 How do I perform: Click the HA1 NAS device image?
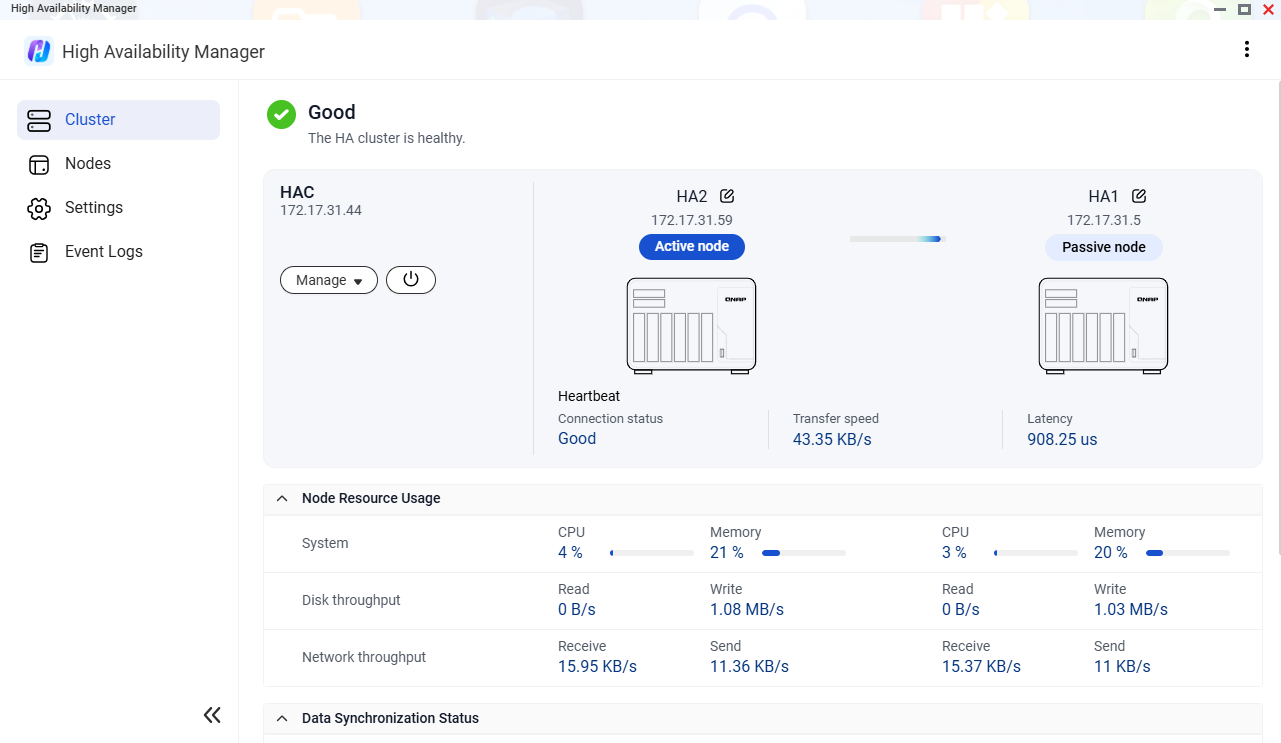[1103, 326]
